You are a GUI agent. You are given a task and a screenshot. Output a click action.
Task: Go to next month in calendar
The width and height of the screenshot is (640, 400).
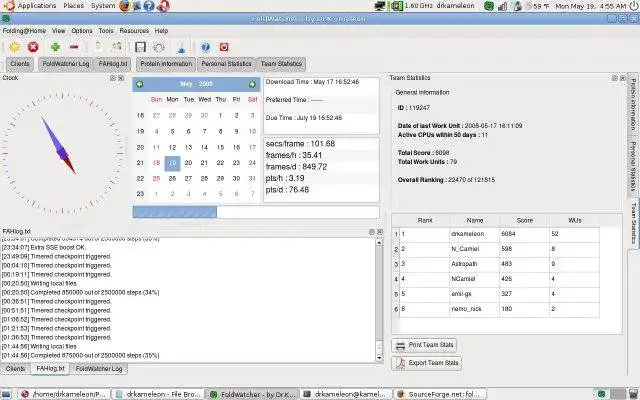[252, 84]
